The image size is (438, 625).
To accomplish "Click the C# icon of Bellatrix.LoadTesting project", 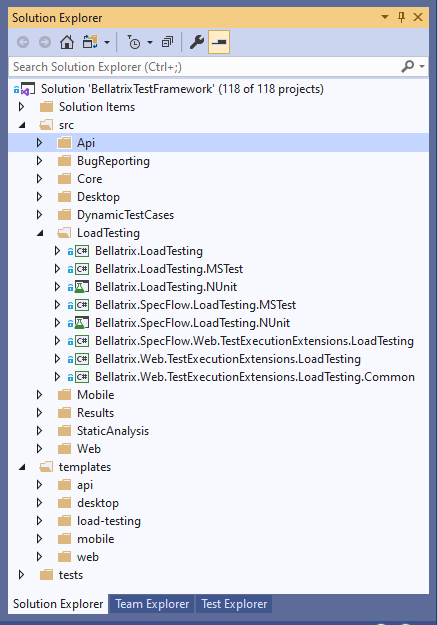I will pyautogui.click(x=82, y=251).
